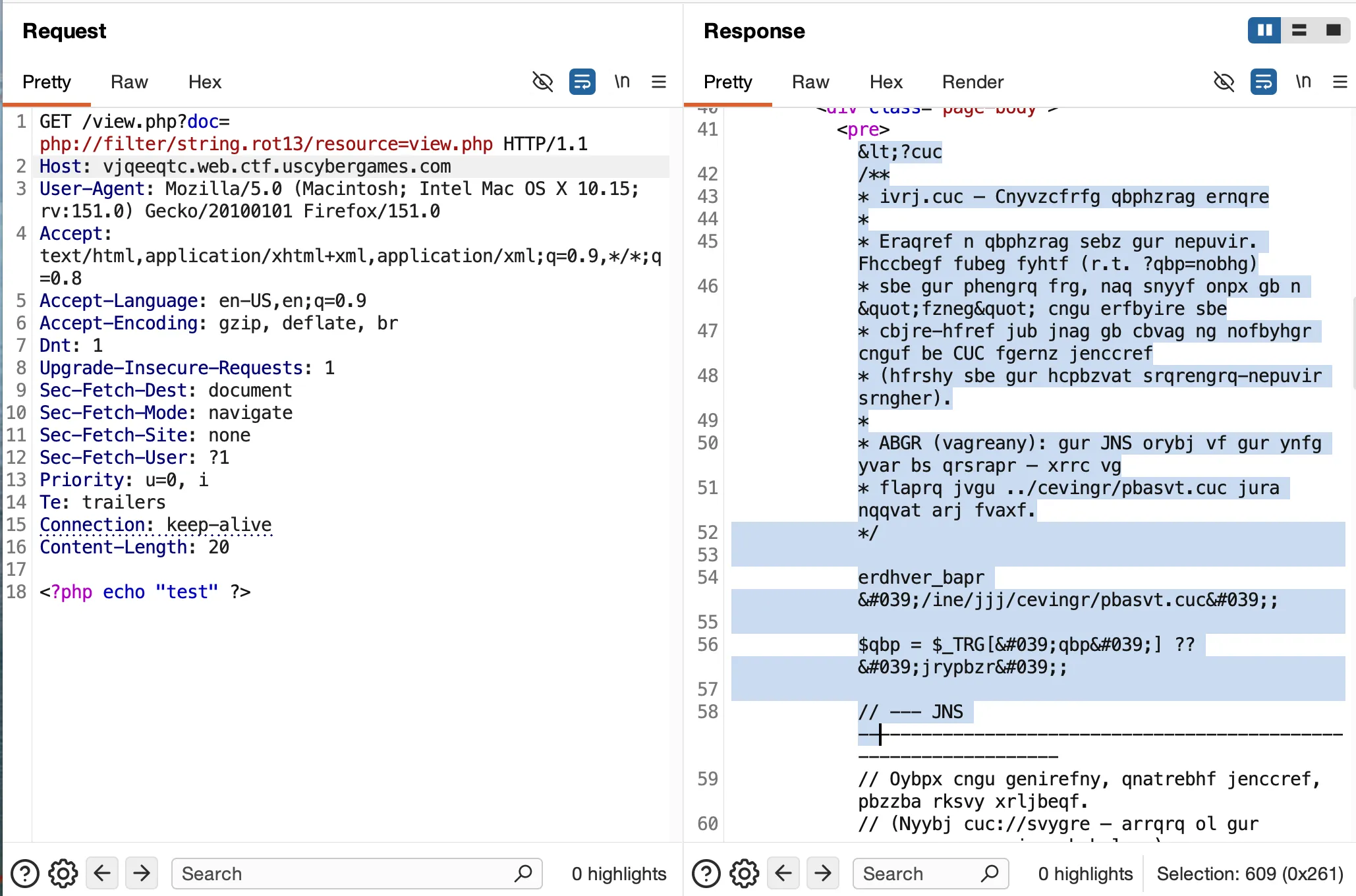Viewport: 1356px width, 896px height.
Task: Go to previous Request search match
Action: [x=102, y=874]
